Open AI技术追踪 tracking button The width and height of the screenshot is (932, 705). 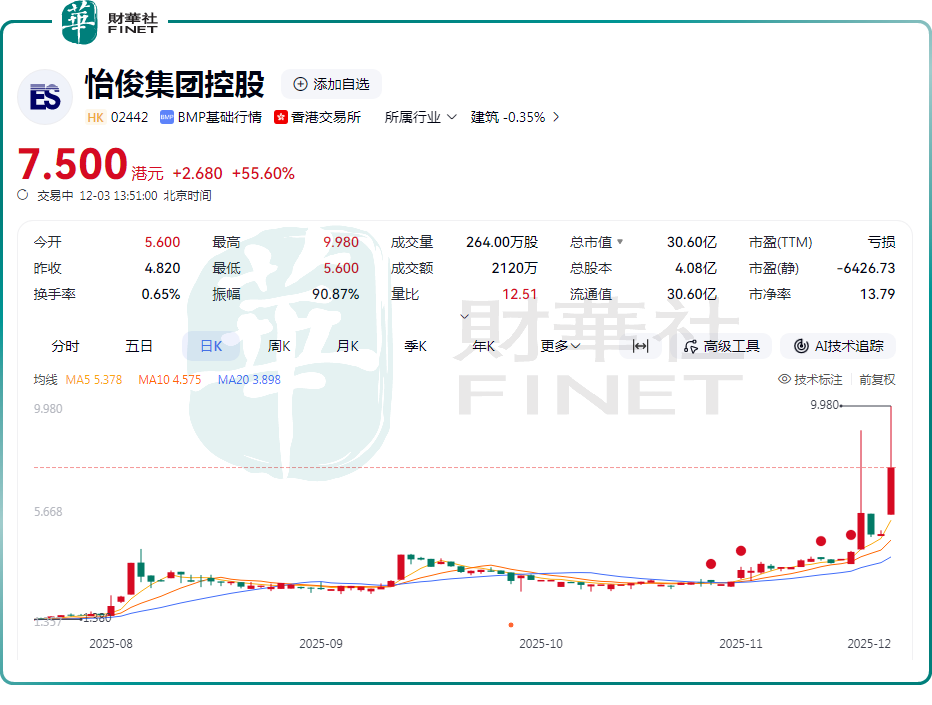coord(838,346)
